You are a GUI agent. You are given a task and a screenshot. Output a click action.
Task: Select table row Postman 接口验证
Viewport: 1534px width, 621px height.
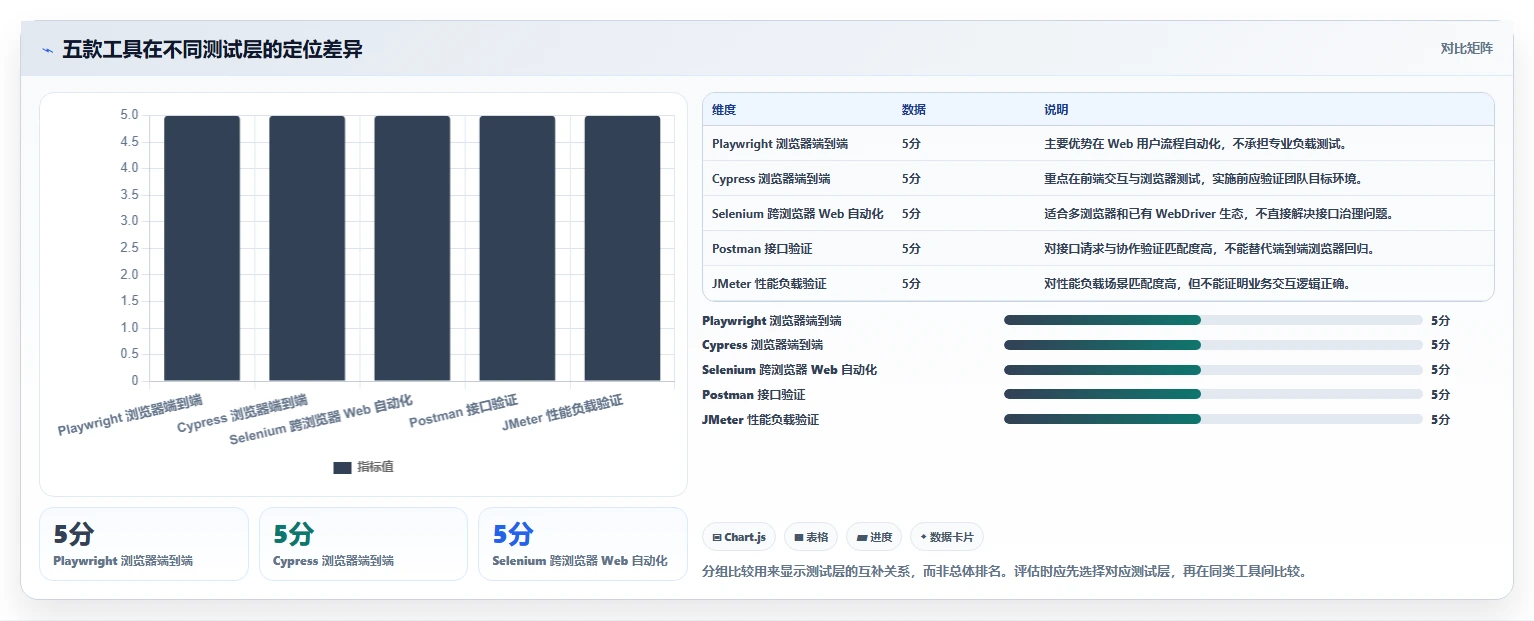tap(1098, 249)
